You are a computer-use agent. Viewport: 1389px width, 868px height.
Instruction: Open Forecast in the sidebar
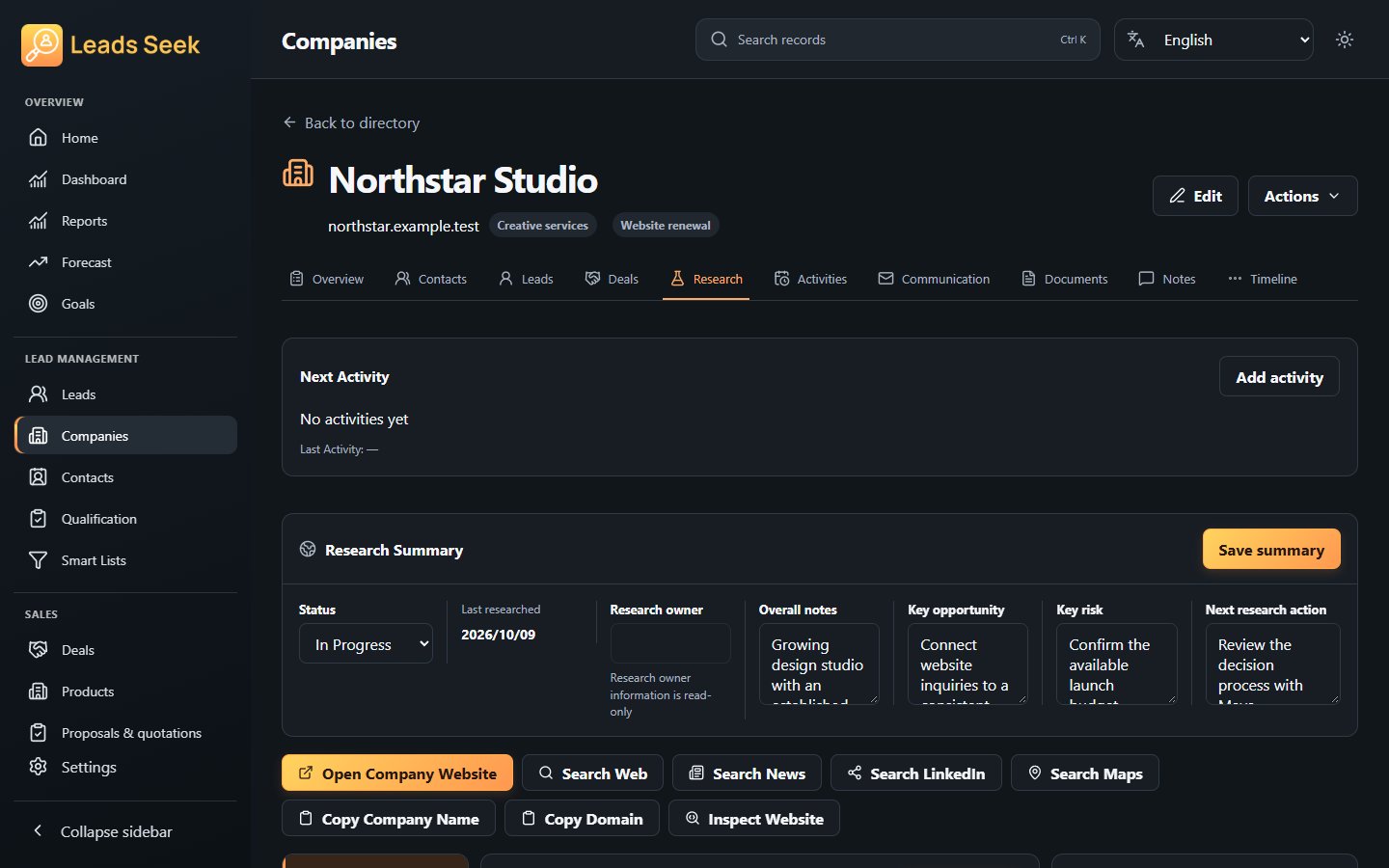click(x=125, y=262)
